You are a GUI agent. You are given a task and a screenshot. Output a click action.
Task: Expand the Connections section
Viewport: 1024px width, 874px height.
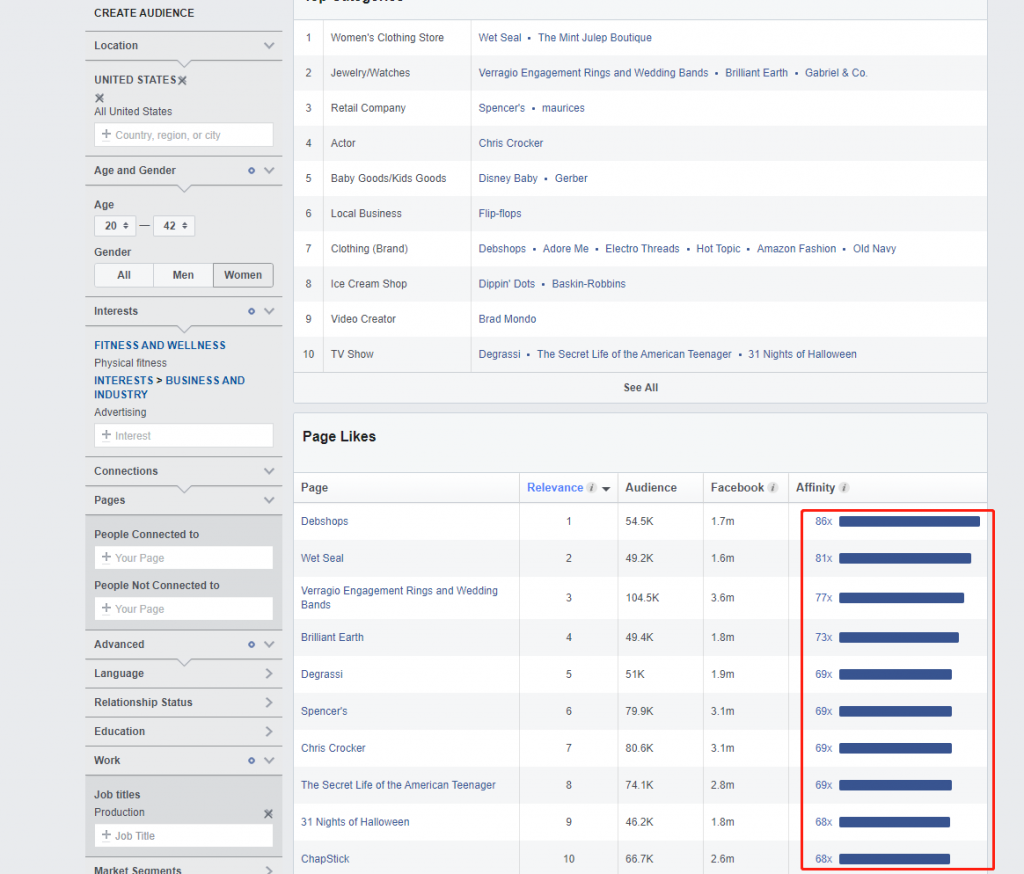pos(269,471)
